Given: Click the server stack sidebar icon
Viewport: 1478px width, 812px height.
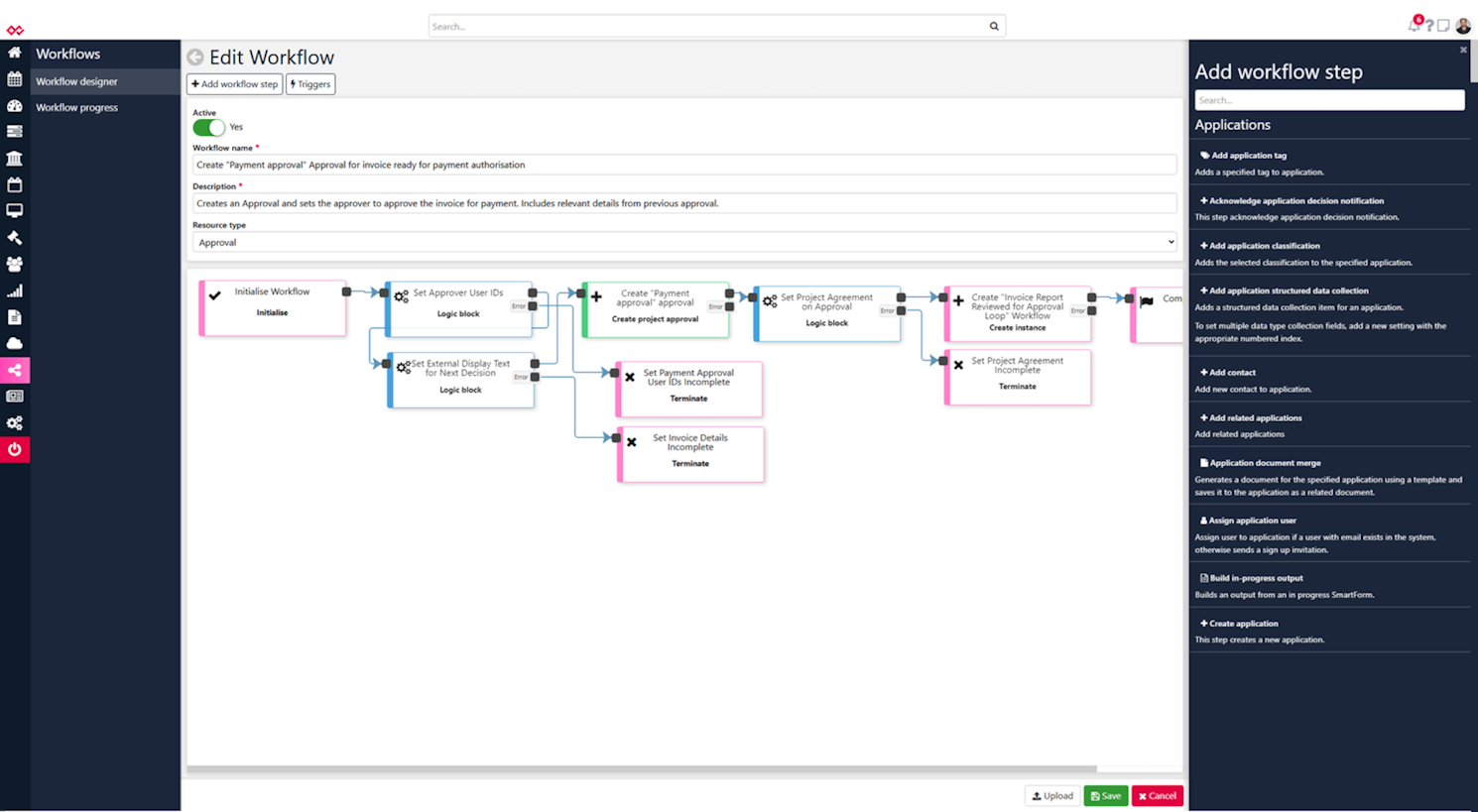Looking at the screenshot, I should [14, 131].
